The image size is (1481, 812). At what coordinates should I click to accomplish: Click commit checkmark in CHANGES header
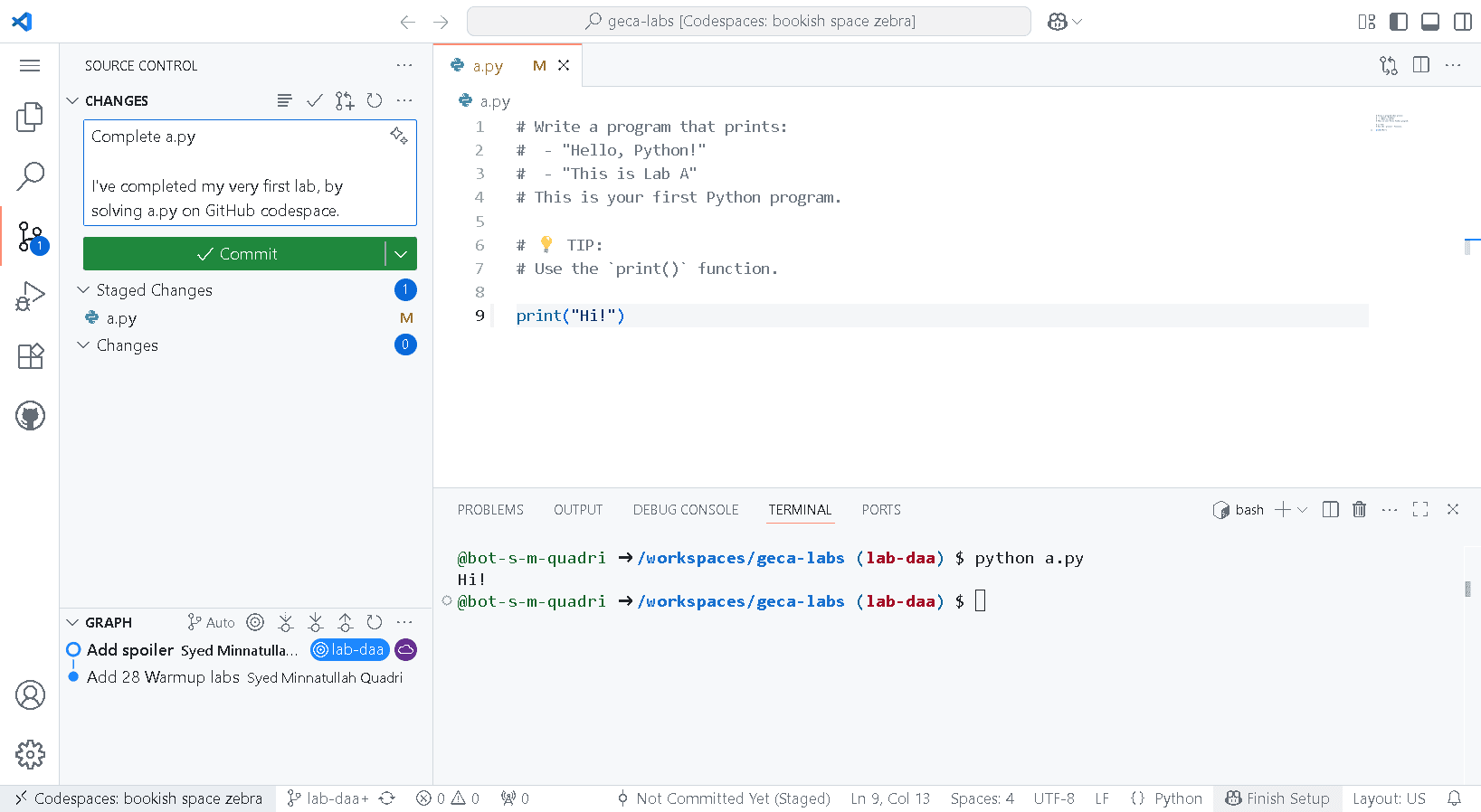pos(314,100)
